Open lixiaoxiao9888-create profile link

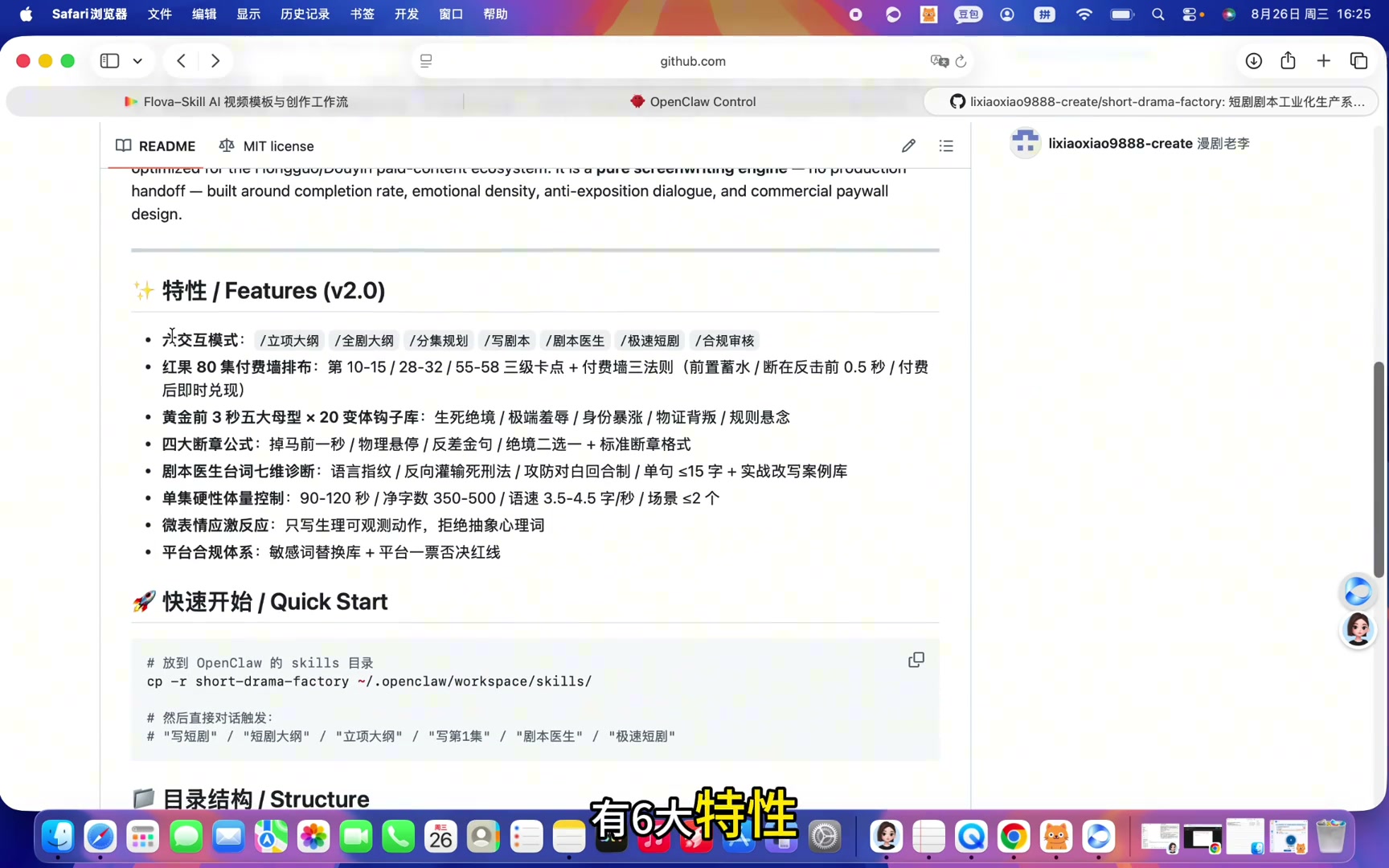1120,143
